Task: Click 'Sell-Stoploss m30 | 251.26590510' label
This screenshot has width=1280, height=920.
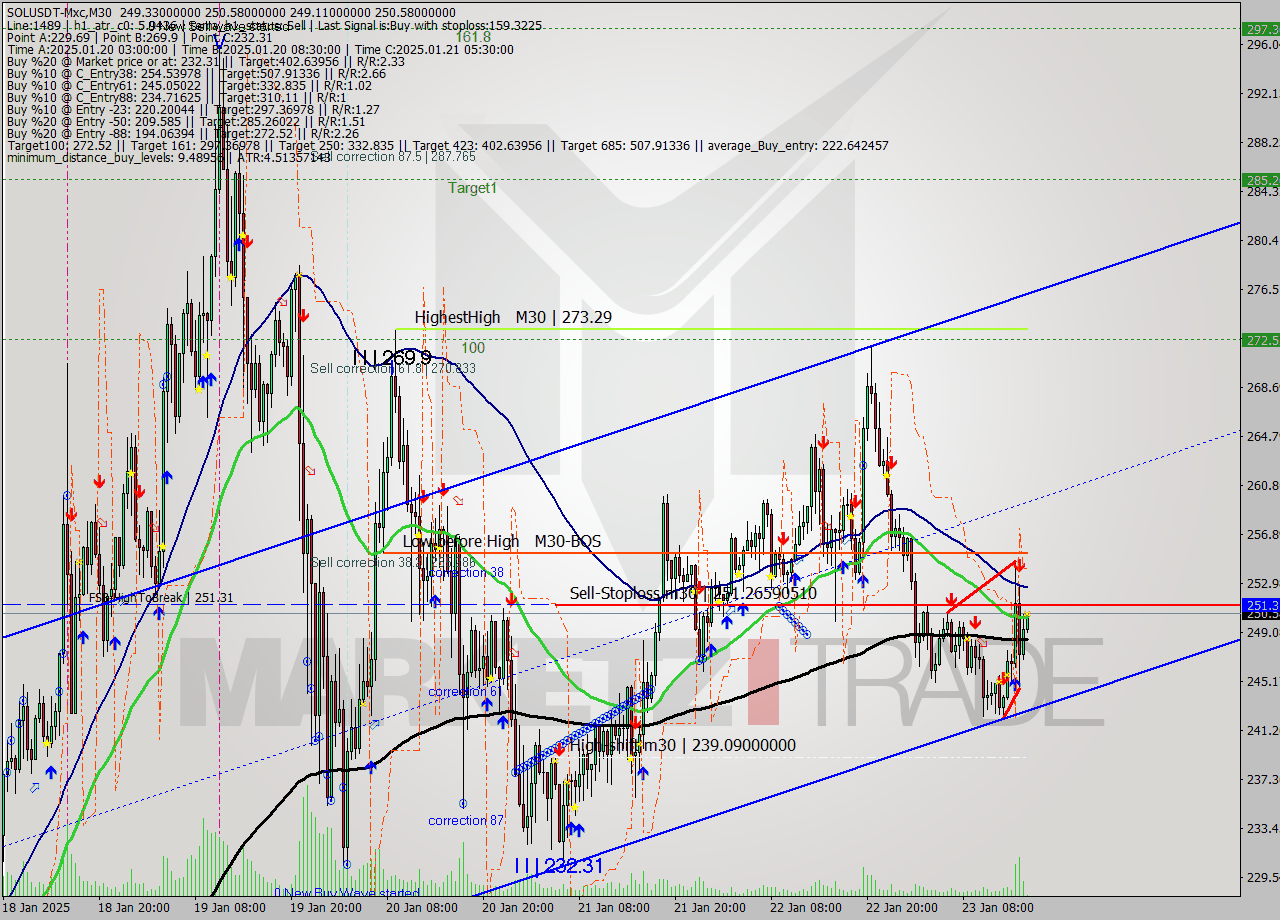Action: point(694,593)
